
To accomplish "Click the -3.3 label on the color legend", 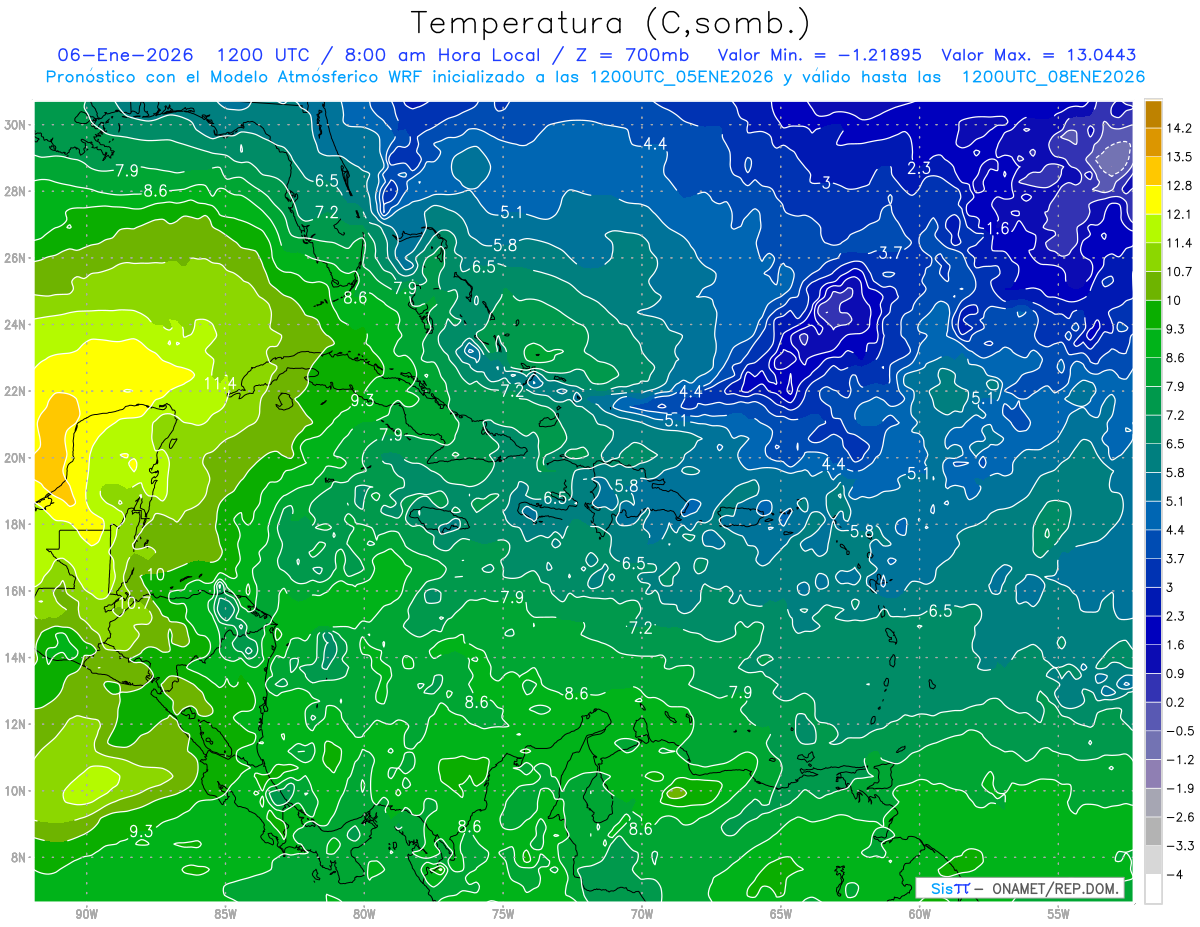I will 1179,845.
